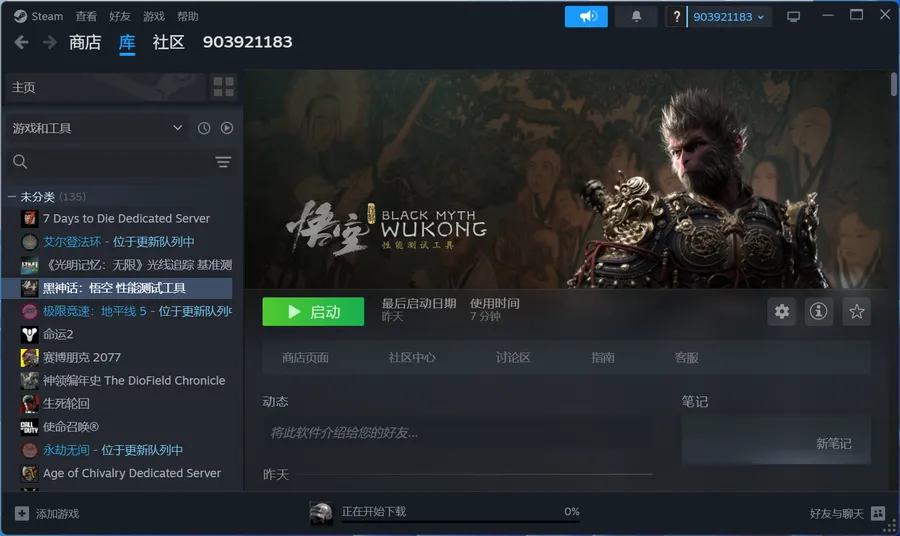The width and height of the screenshot is (900, 536).
Task: Open game settings gear icon
Action: pos(782,312)
